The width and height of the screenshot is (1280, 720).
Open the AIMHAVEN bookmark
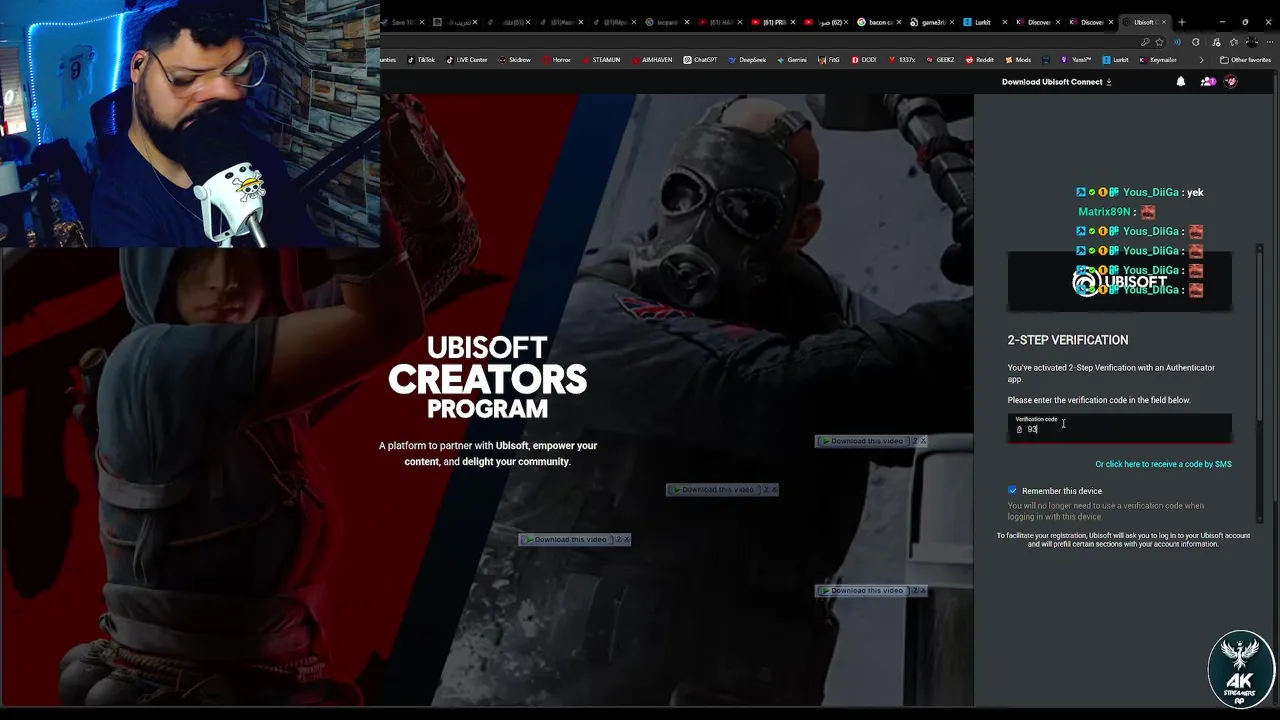[x=653, y=60]
